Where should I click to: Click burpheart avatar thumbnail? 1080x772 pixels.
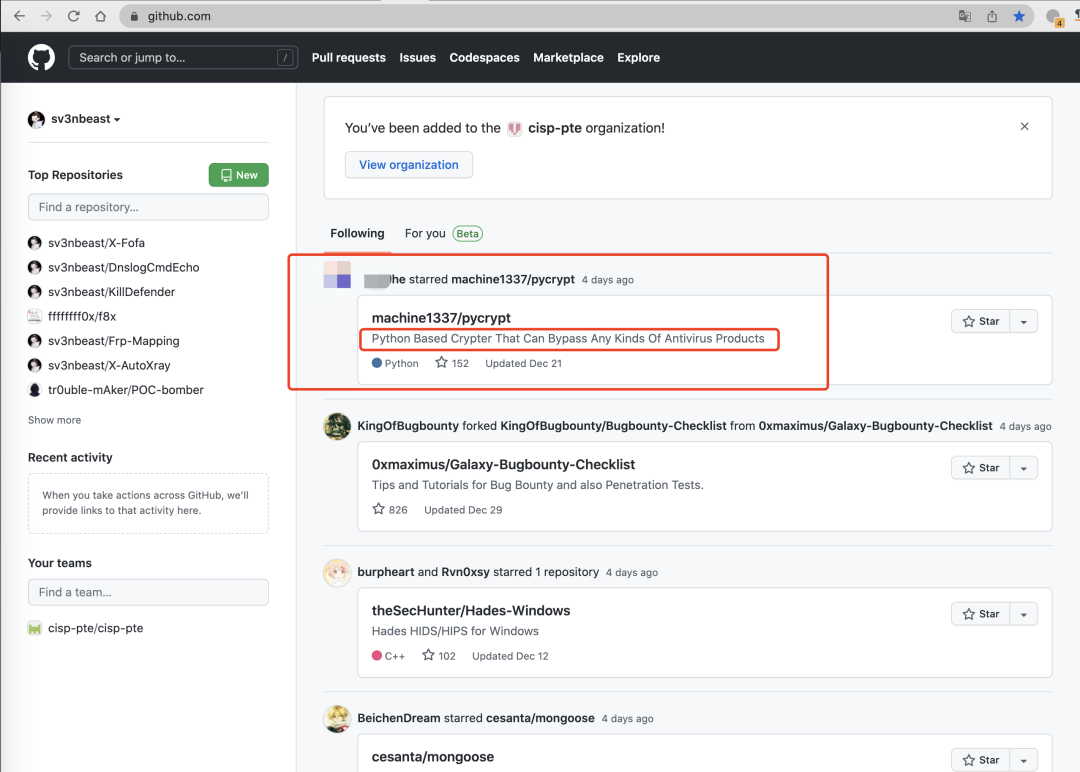[337, 572]
